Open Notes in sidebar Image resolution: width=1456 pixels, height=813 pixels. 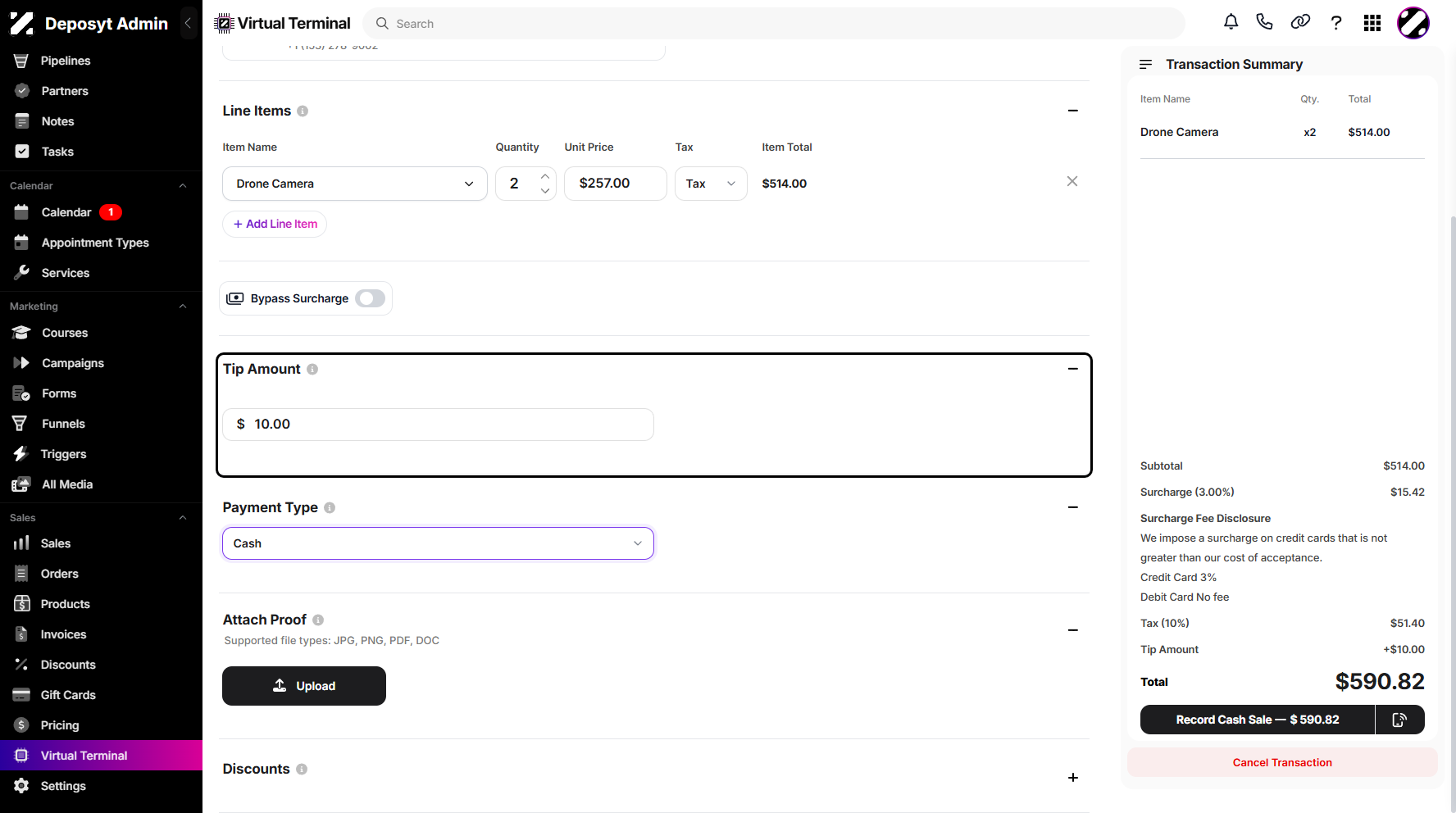tap(101, 121)
